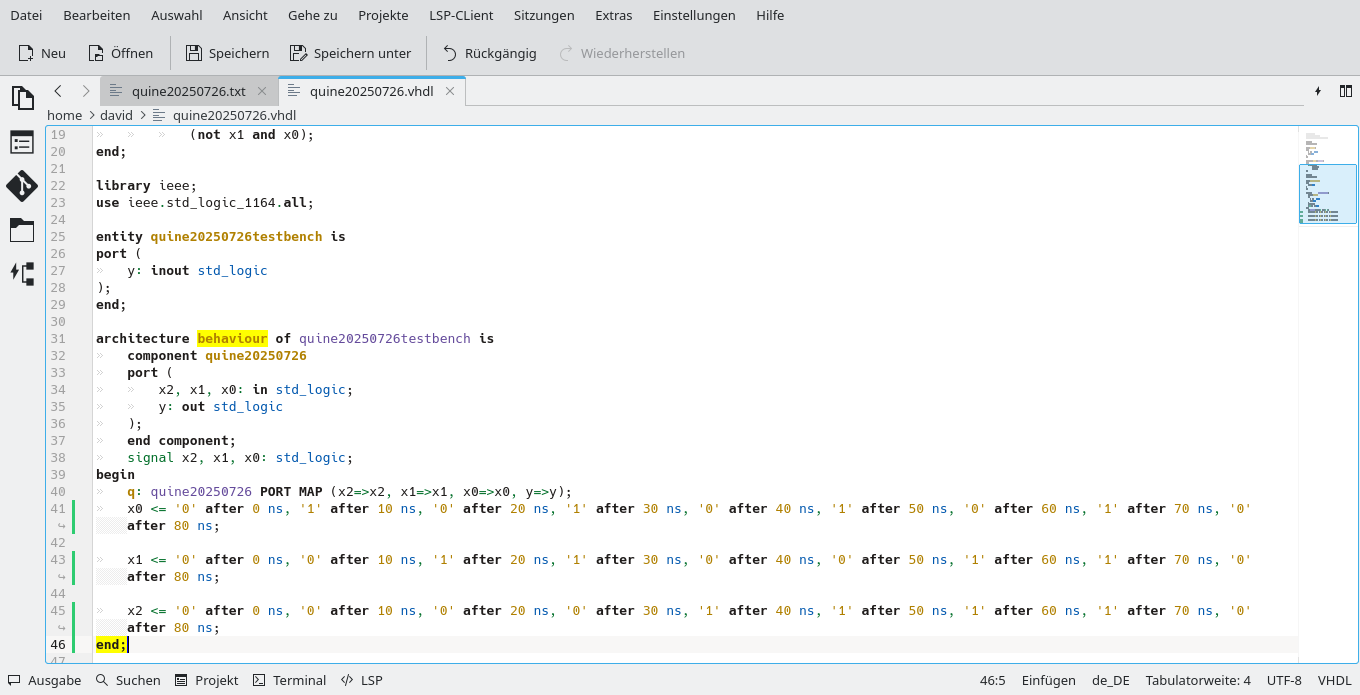The width and height of the screenshot is (1360, 695).
Task: Open the Documents list sidebar panel
Action: (x=22, y=97)
